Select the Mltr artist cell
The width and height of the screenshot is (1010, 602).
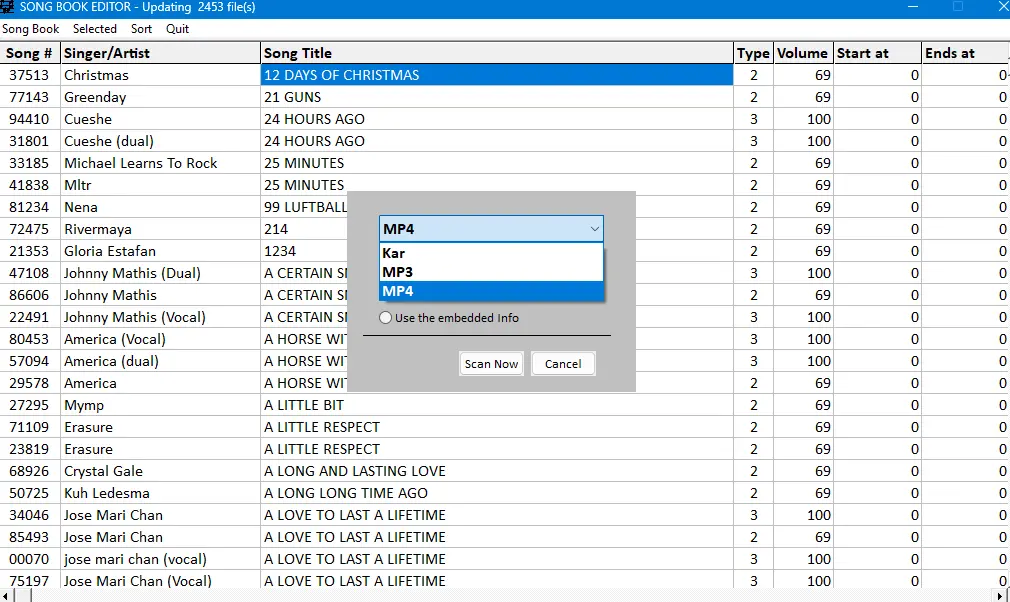(160, 185)
